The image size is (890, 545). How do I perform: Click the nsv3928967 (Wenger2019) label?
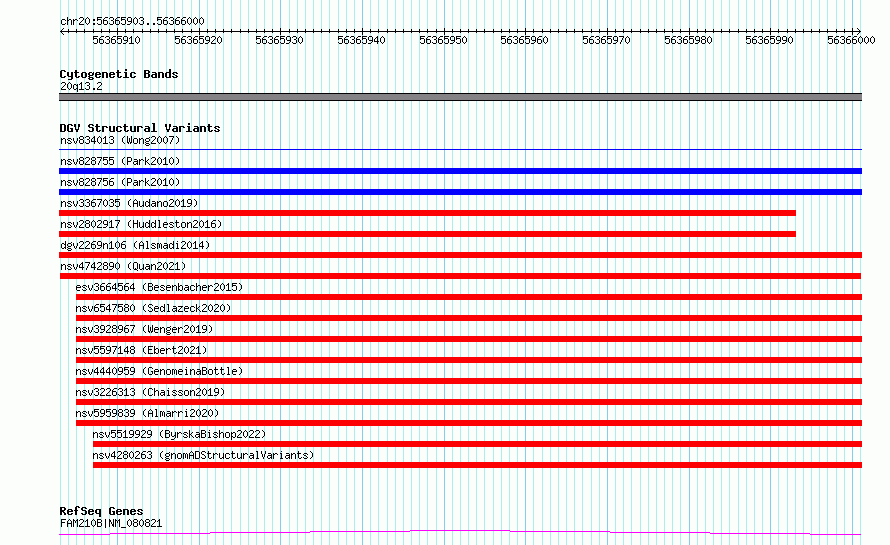click(x=144, y=329)
